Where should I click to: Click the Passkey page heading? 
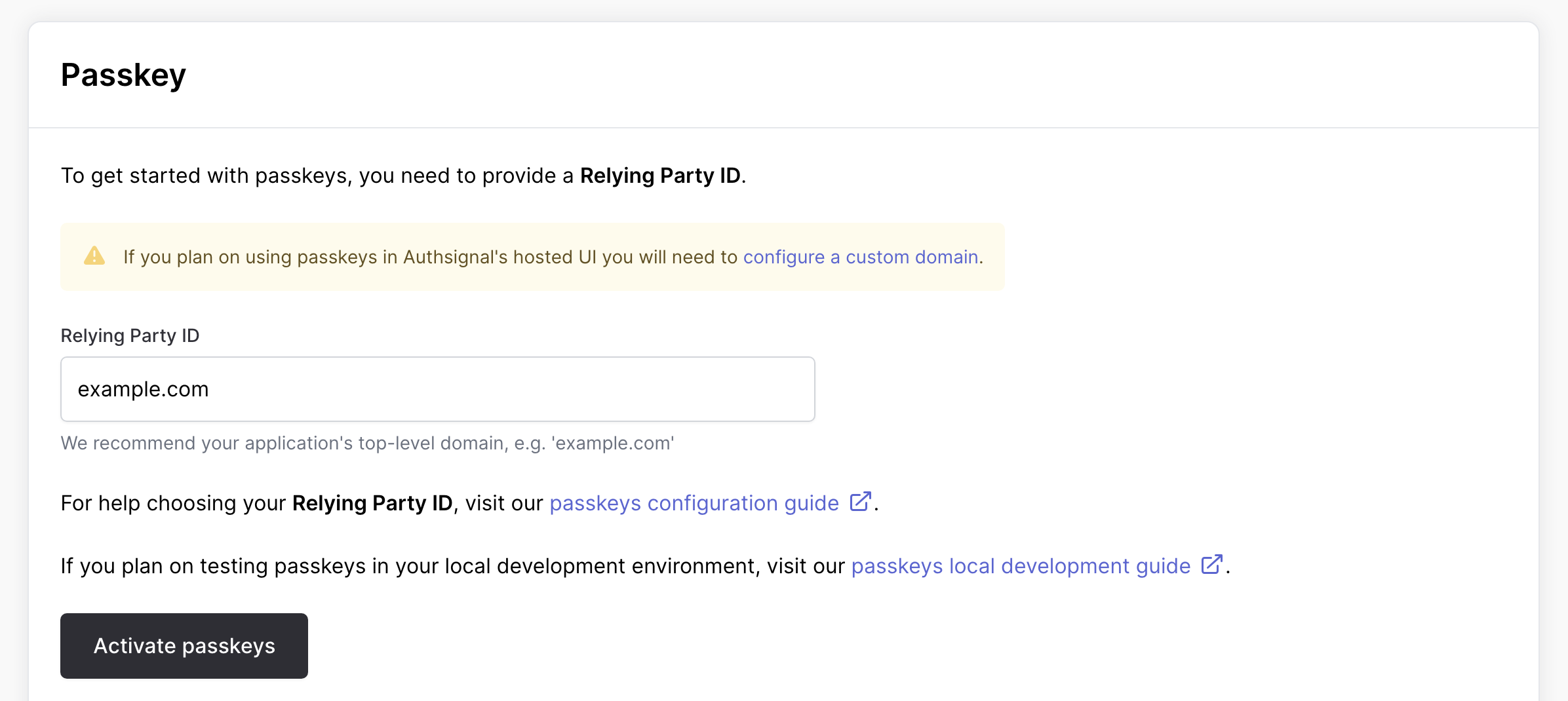coord(123,74)
